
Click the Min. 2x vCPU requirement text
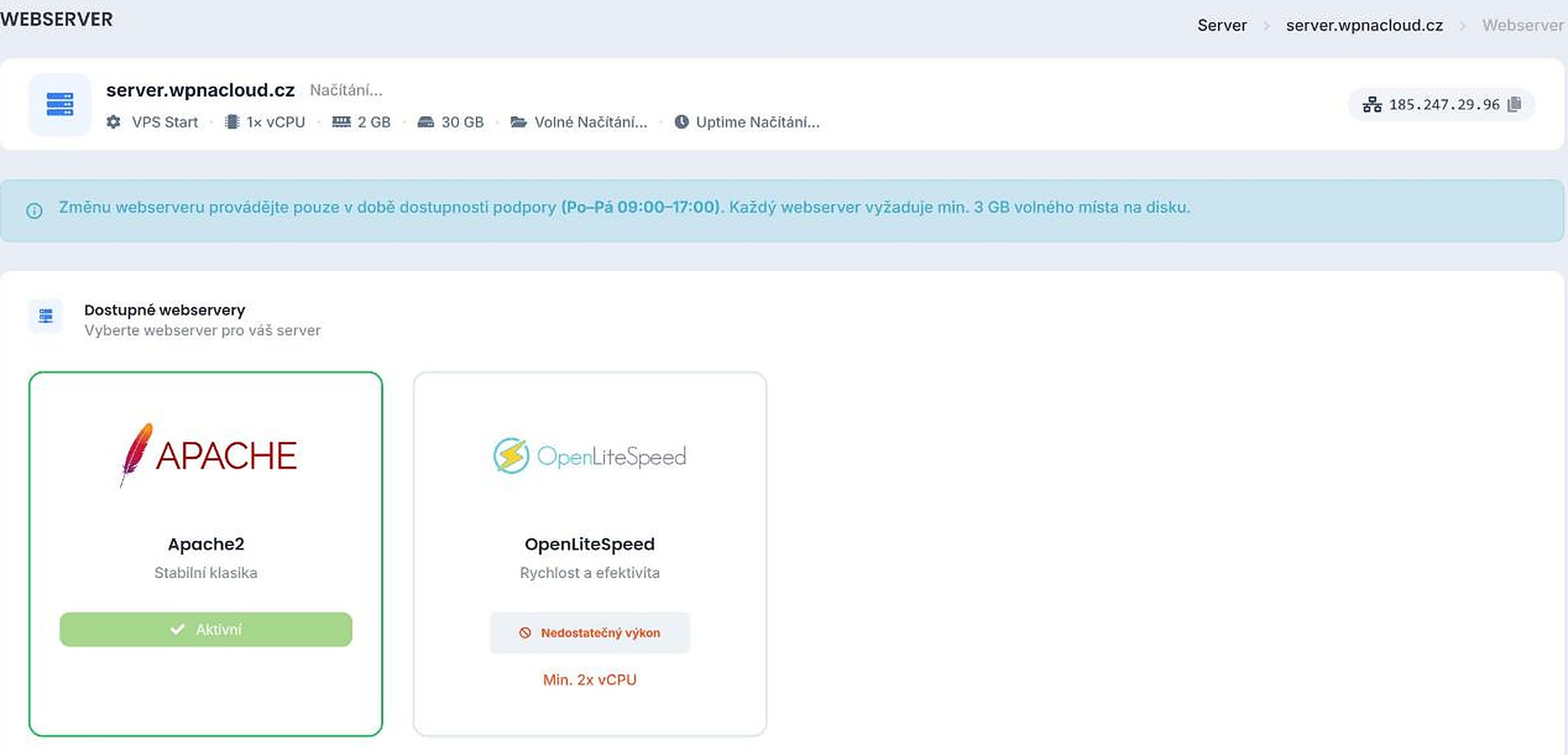click(590, 680)
